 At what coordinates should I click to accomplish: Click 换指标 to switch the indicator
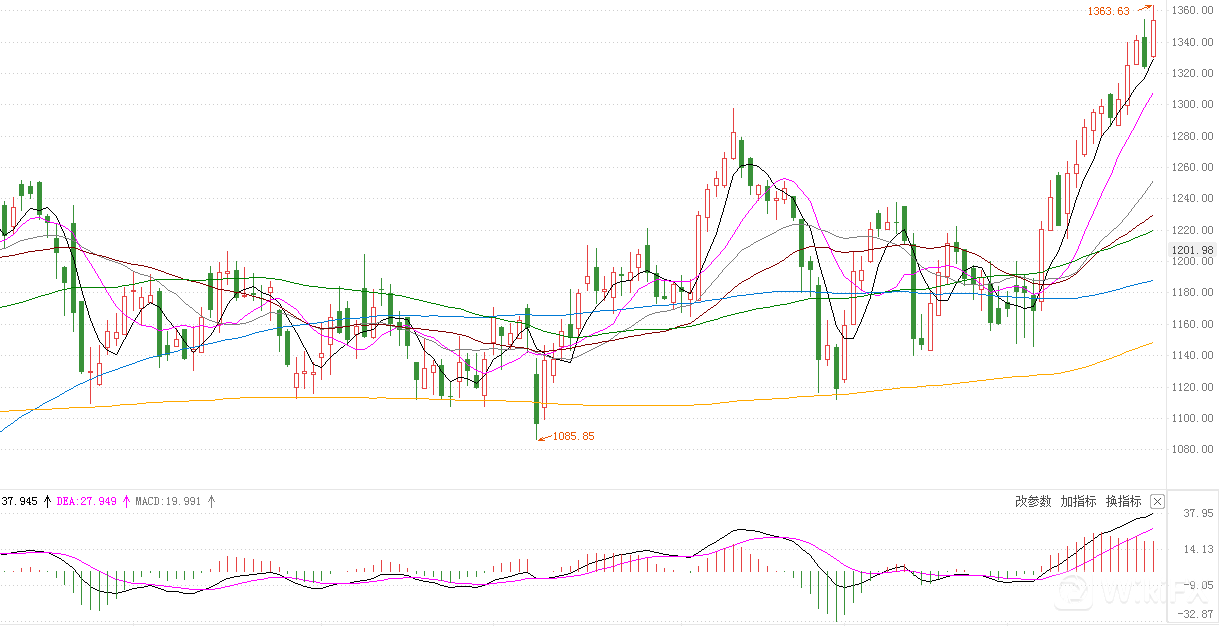pyautogui.click(x=1123, y=501)
